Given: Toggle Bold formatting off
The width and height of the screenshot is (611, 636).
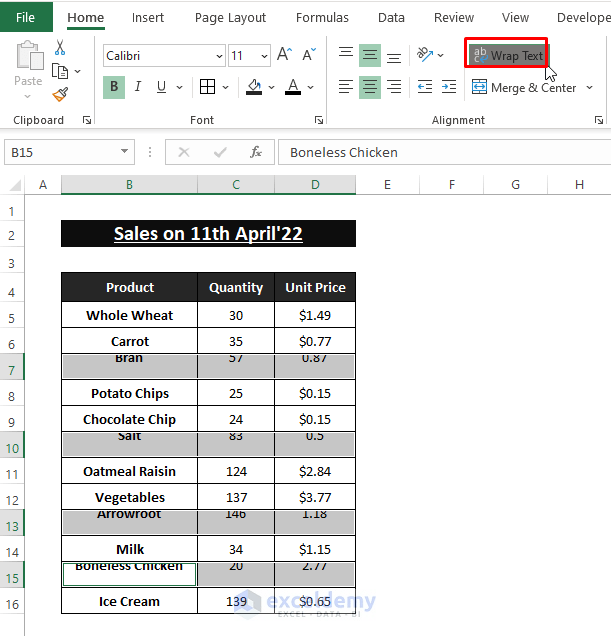Looking at the screenshot, I should pos(114,87).
